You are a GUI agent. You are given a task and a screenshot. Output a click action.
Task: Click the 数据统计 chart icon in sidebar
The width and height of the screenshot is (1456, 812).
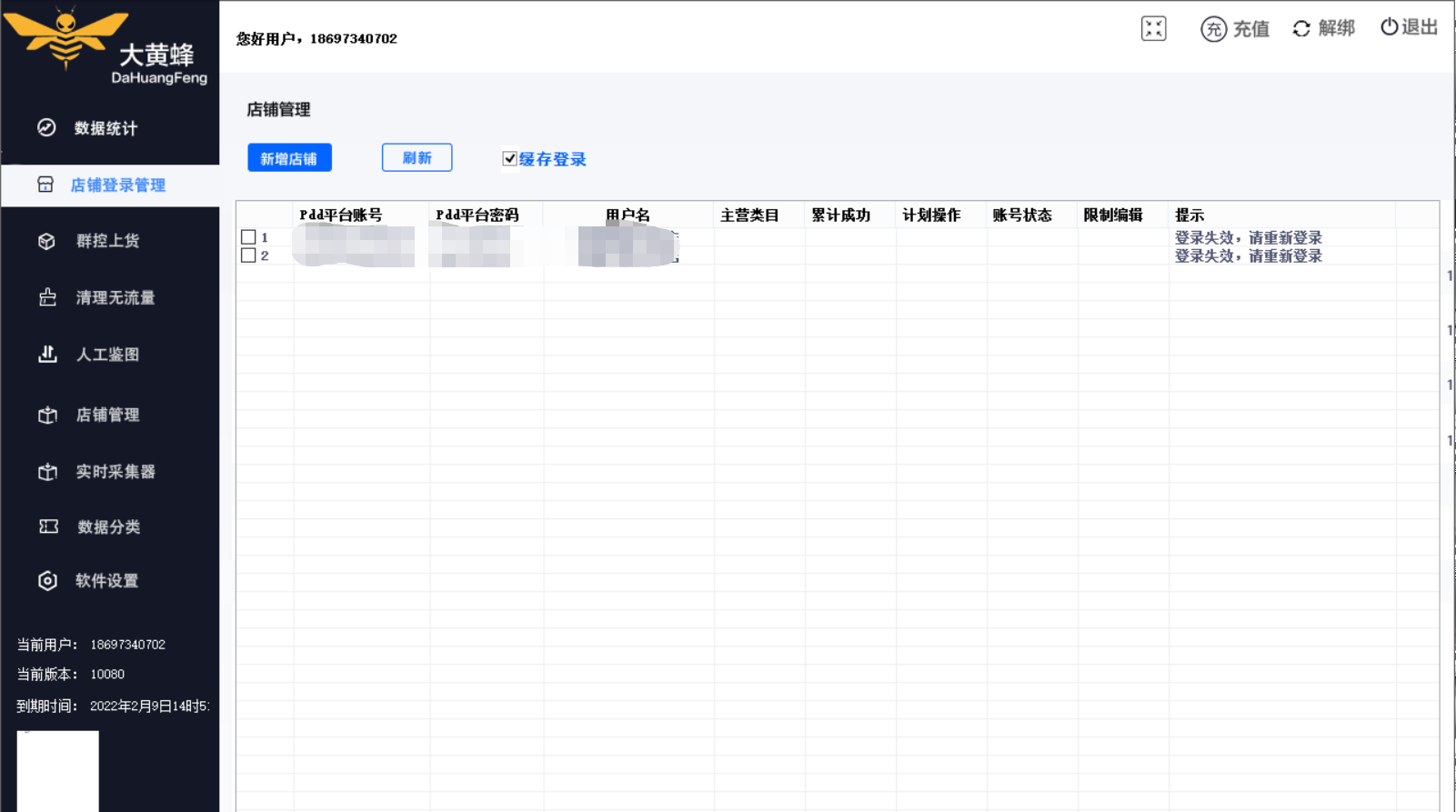click(46, 127)
